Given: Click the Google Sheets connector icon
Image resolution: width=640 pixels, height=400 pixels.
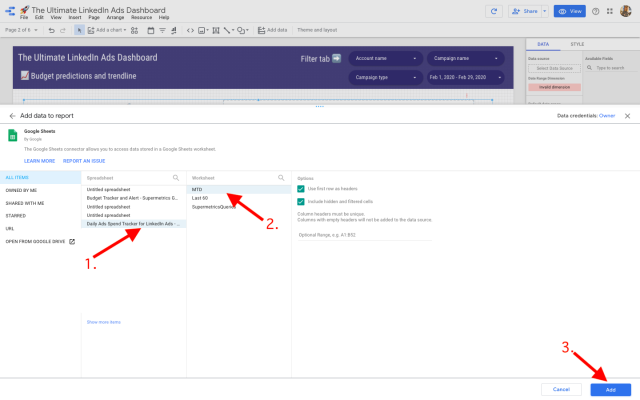Looking at the screenshot, I should pyautogui.click(x=14, y=135).
